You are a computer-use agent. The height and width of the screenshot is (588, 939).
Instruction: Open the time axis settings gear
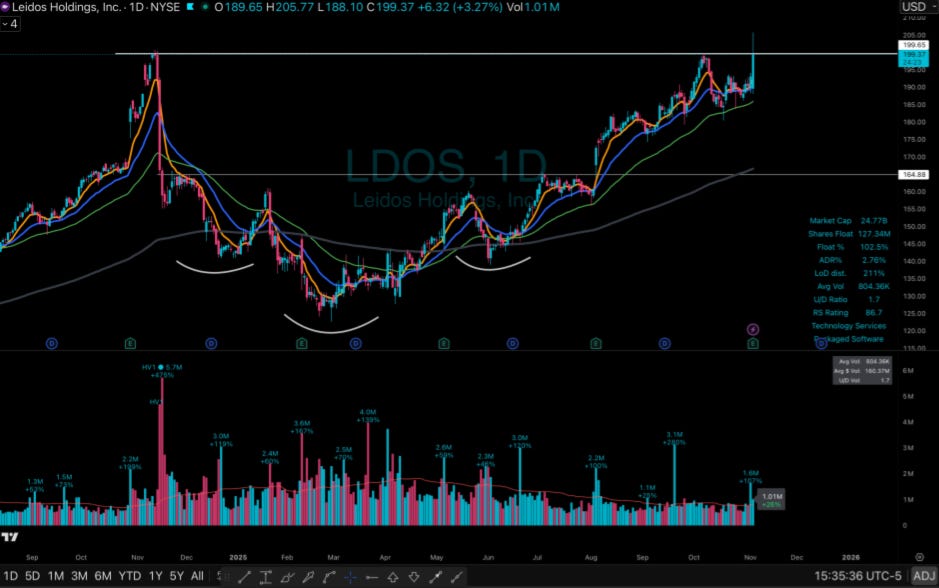tap(920, 557)
